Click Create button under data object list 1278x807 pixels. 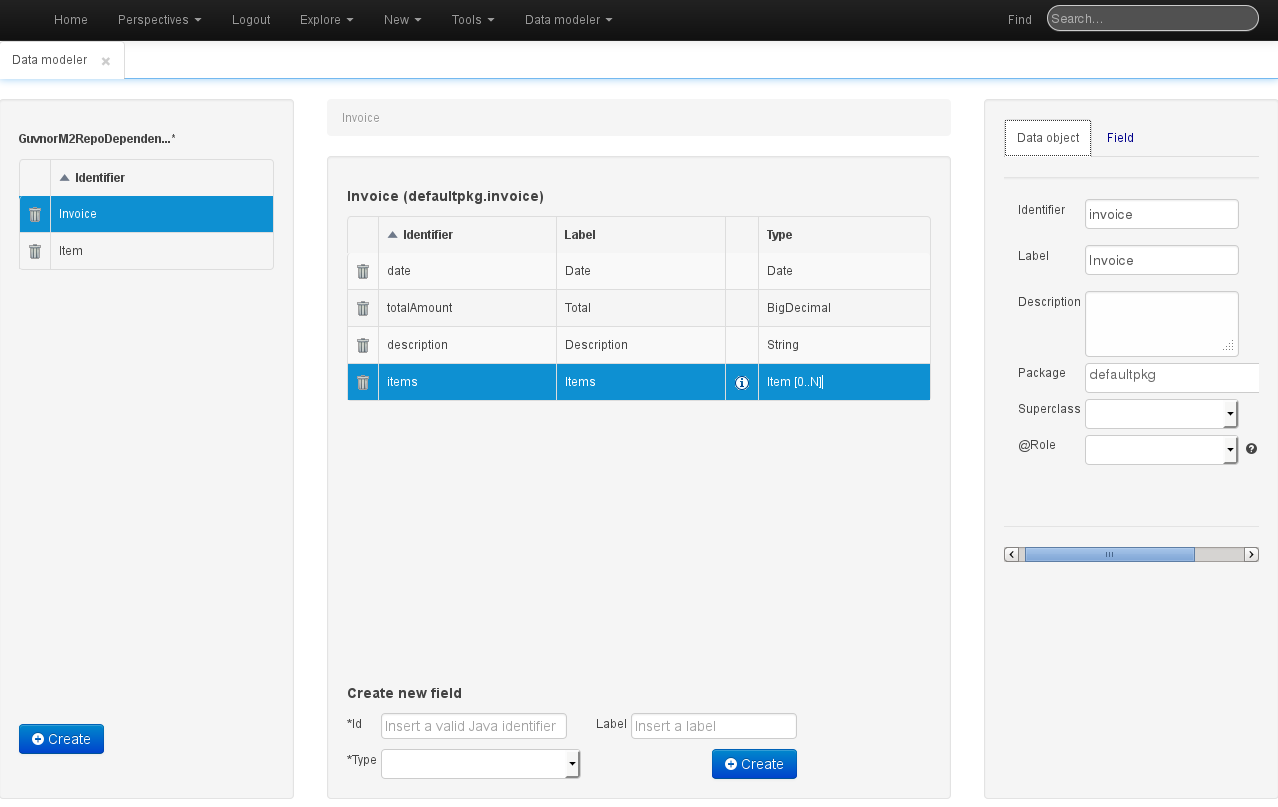coord(61,739)
